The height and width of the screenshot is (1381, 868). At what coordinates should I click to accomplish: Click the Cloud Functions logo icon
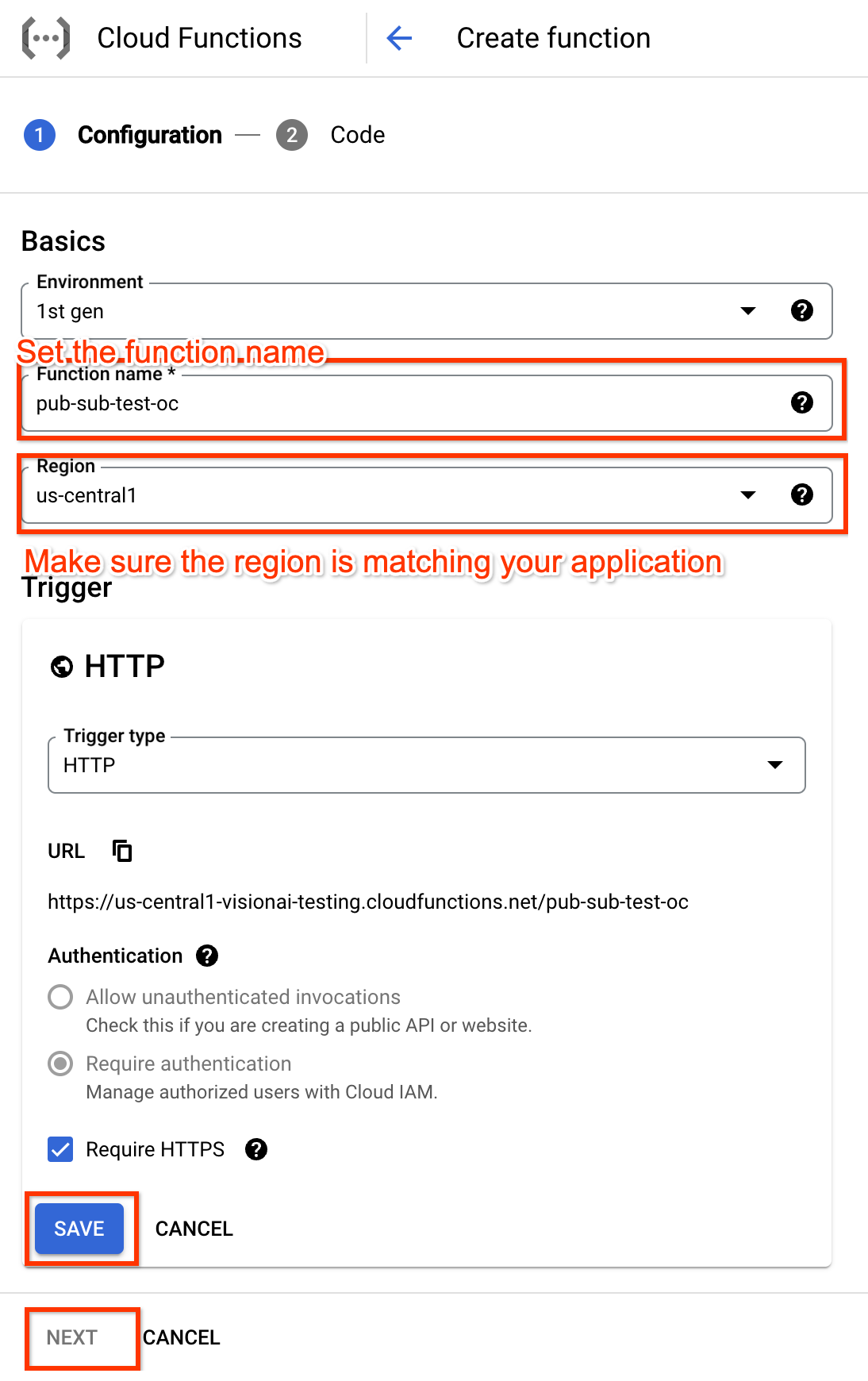45,37
